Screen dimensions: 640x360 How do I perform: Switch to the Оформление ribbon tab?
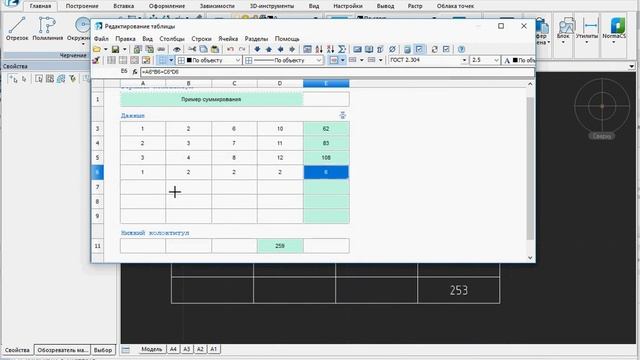coord(167,6)
